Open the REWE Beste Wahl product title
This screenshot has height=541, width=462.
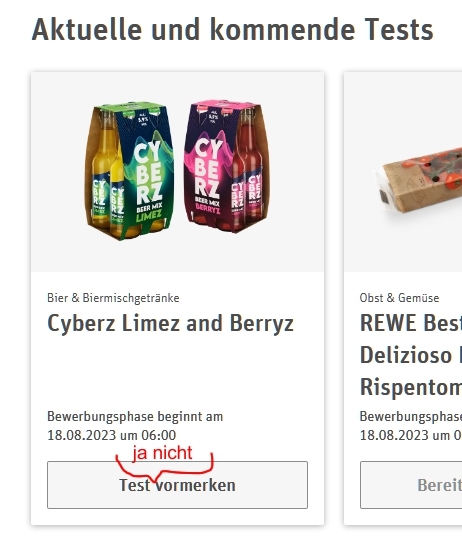411,355
